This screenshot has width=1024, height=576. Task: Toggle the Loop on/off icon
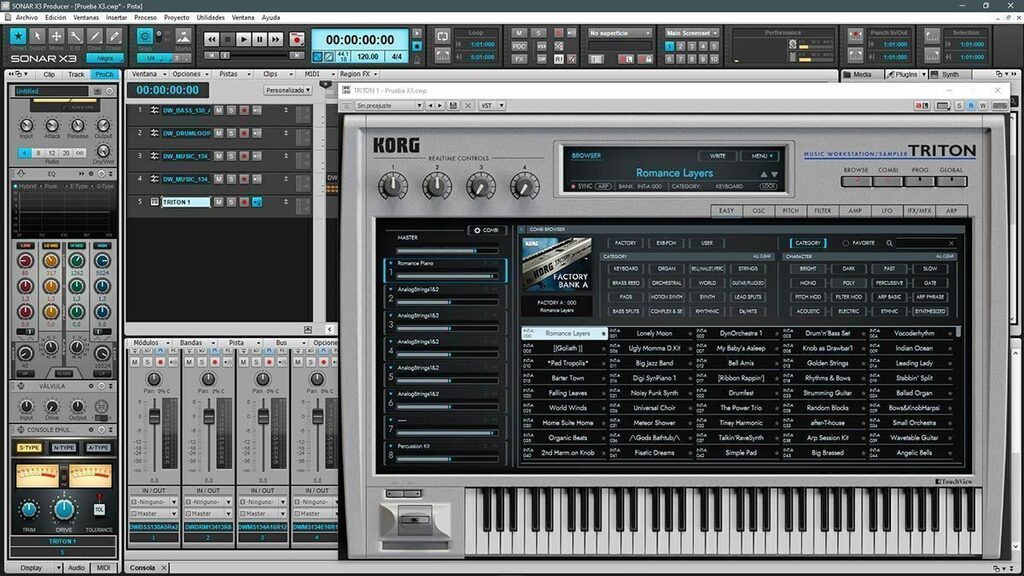[x=442, y=36]
